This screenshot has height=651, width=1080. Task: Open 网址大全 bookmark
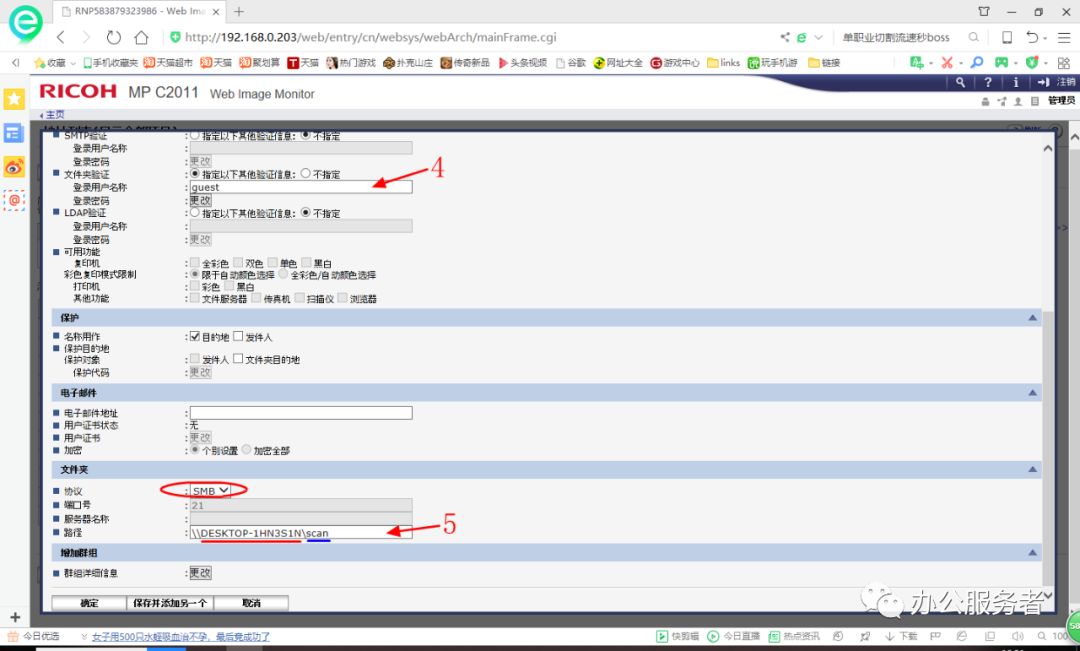pos(618,63)
